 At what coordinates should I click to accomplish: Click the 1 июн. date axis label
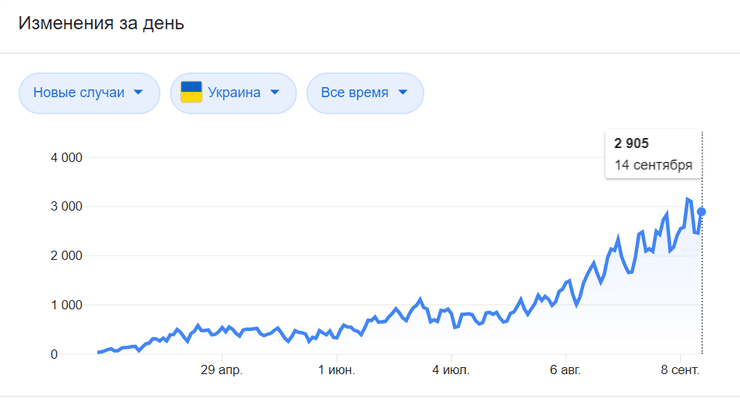336,371
